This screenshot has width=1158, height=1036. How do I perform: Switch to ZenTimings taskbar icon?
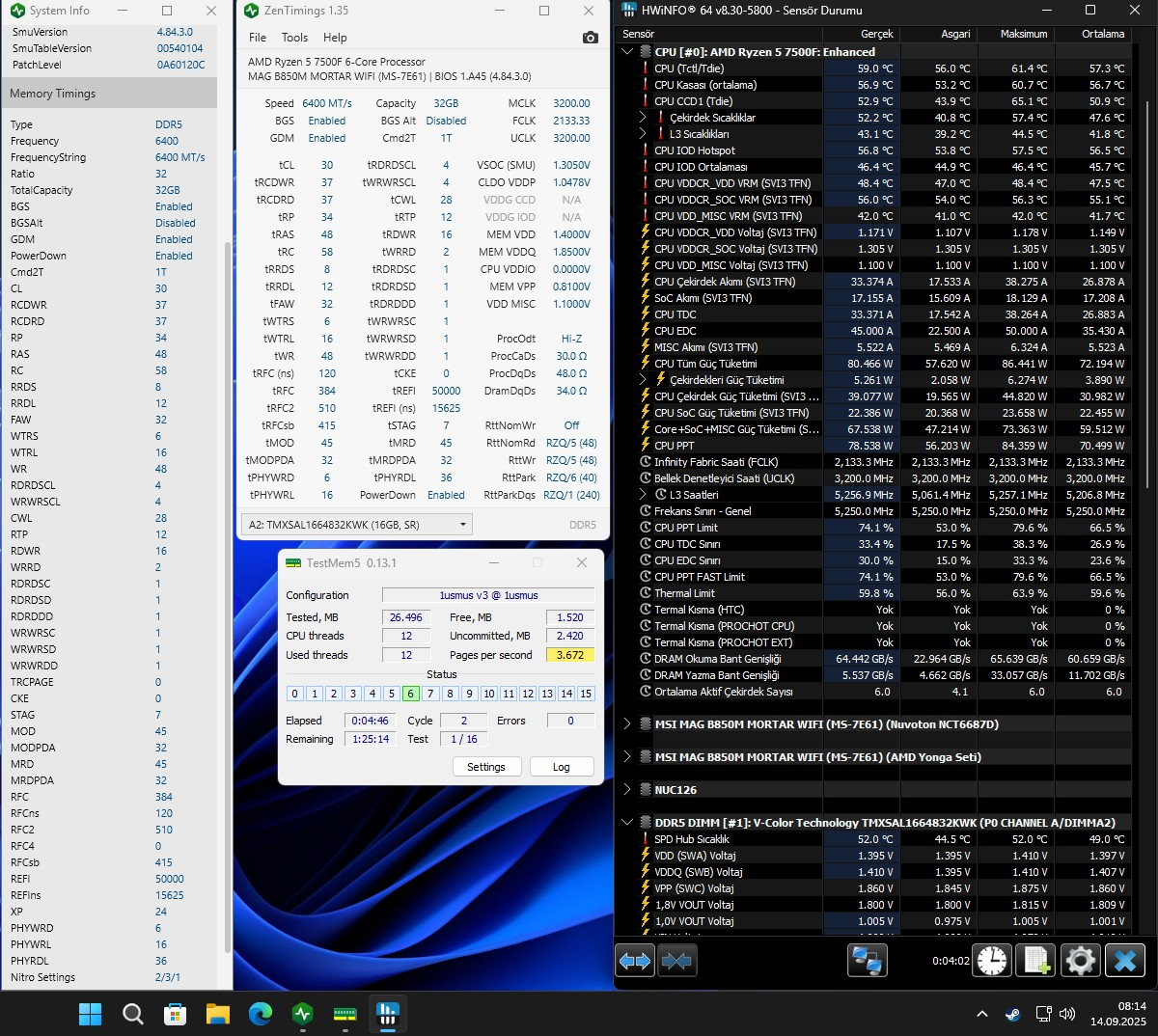(303, 1014)
